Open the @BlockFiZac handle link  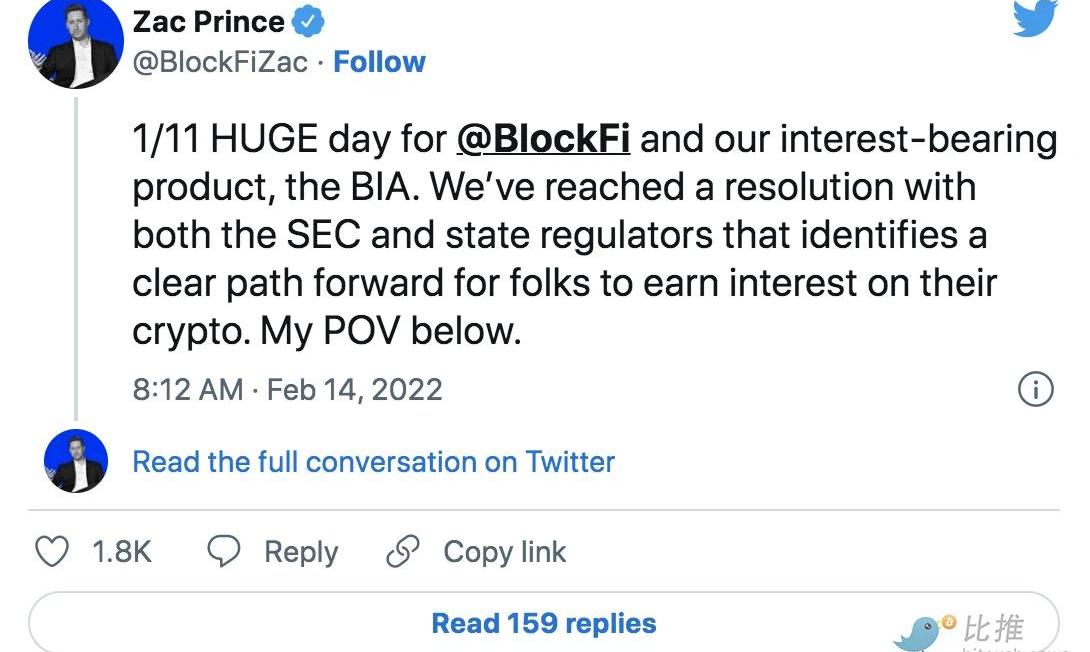tap(220, 62)
